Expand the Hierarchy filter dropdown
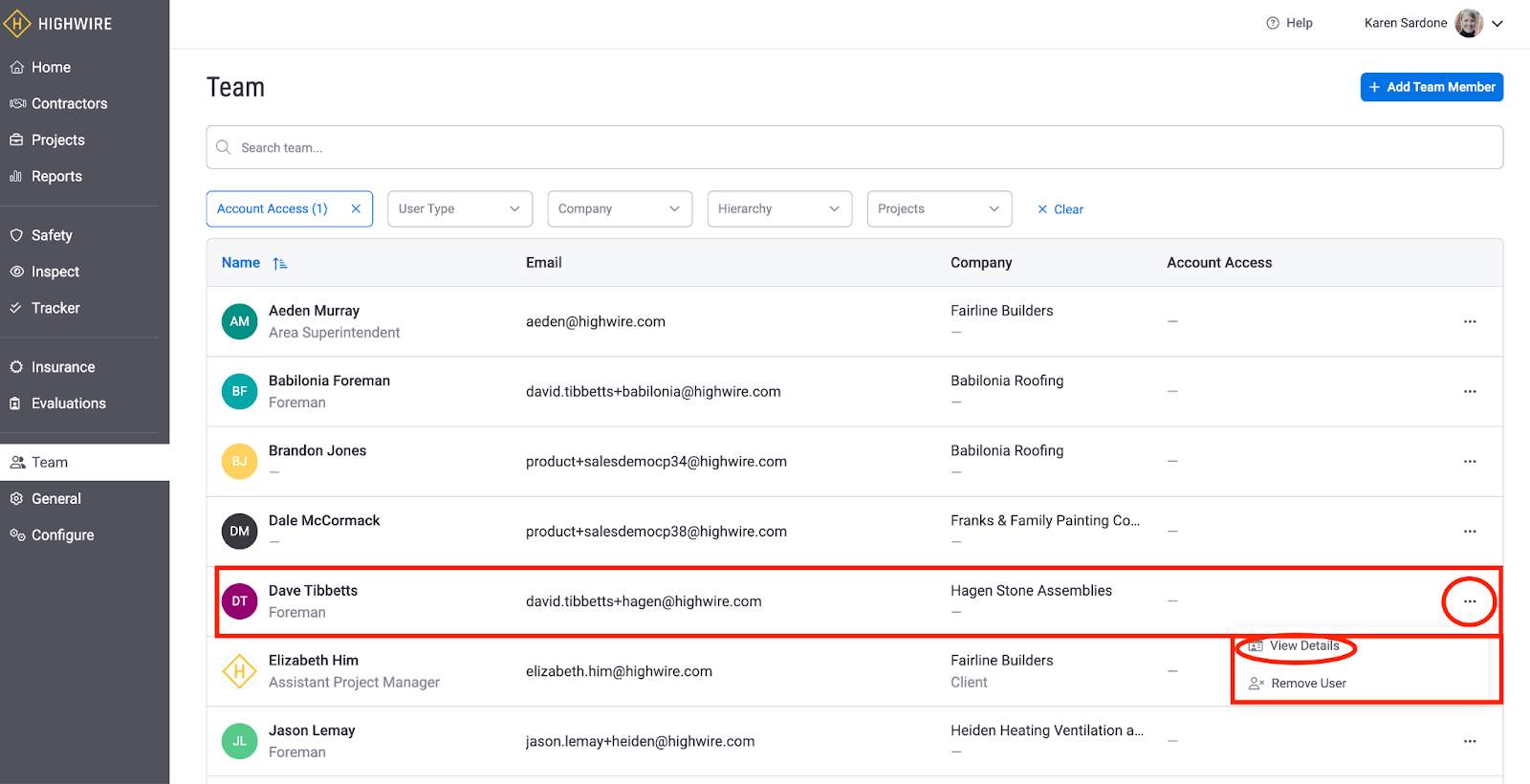1530x784 pixels. [779, 208]
